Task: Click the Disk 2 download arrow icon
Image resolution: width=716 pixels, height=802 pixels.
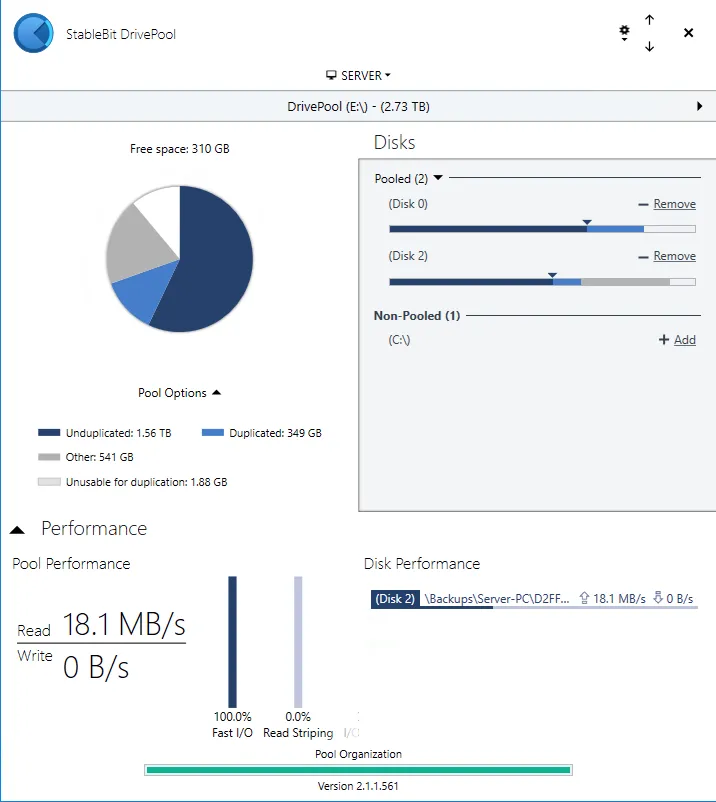Action: (657, 599)
